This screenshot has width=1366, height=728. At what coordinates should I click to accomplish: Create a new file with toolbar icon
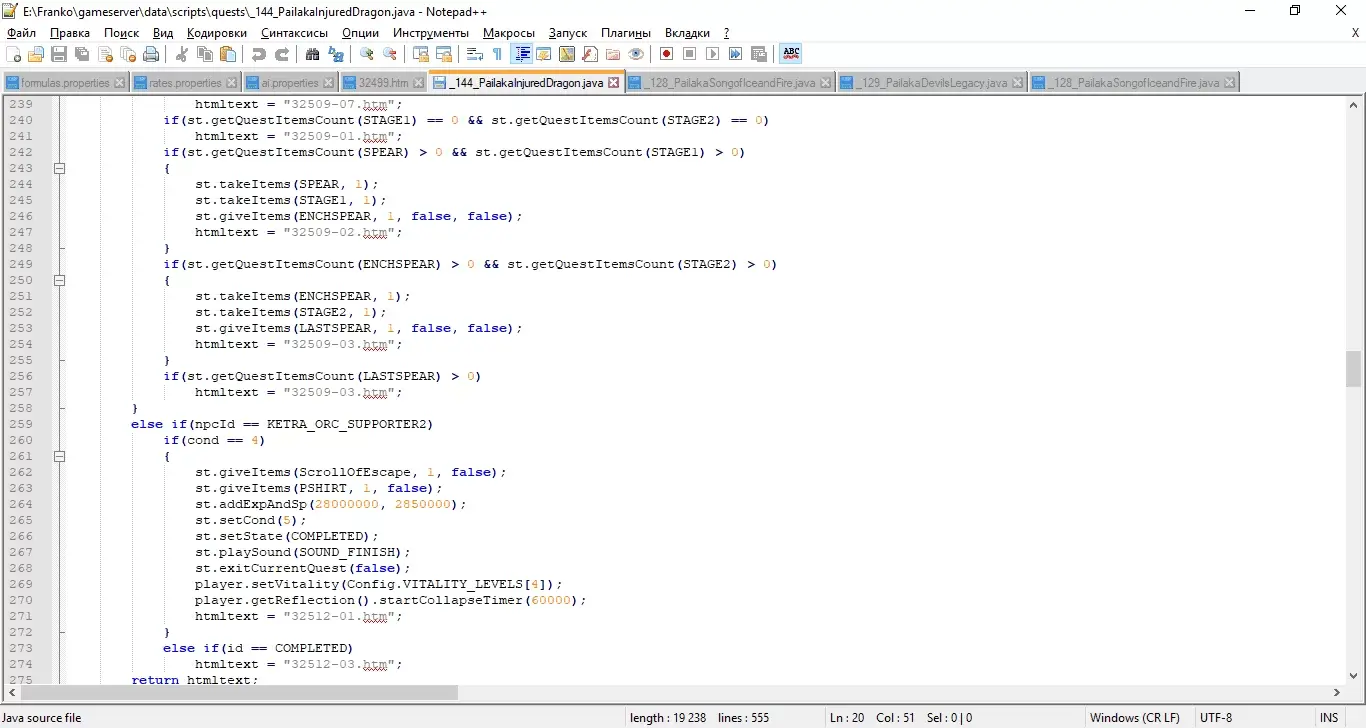pyautogui.click(x=14, y=54)
